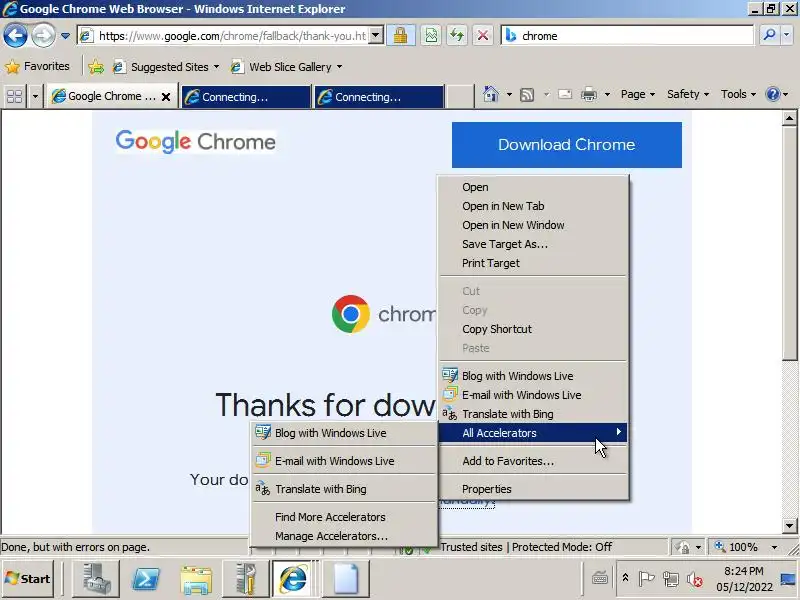800x600 pixels.
Task: Click the RSS Feeds icon
Action: pyautogui.click(x=527, y=94)
